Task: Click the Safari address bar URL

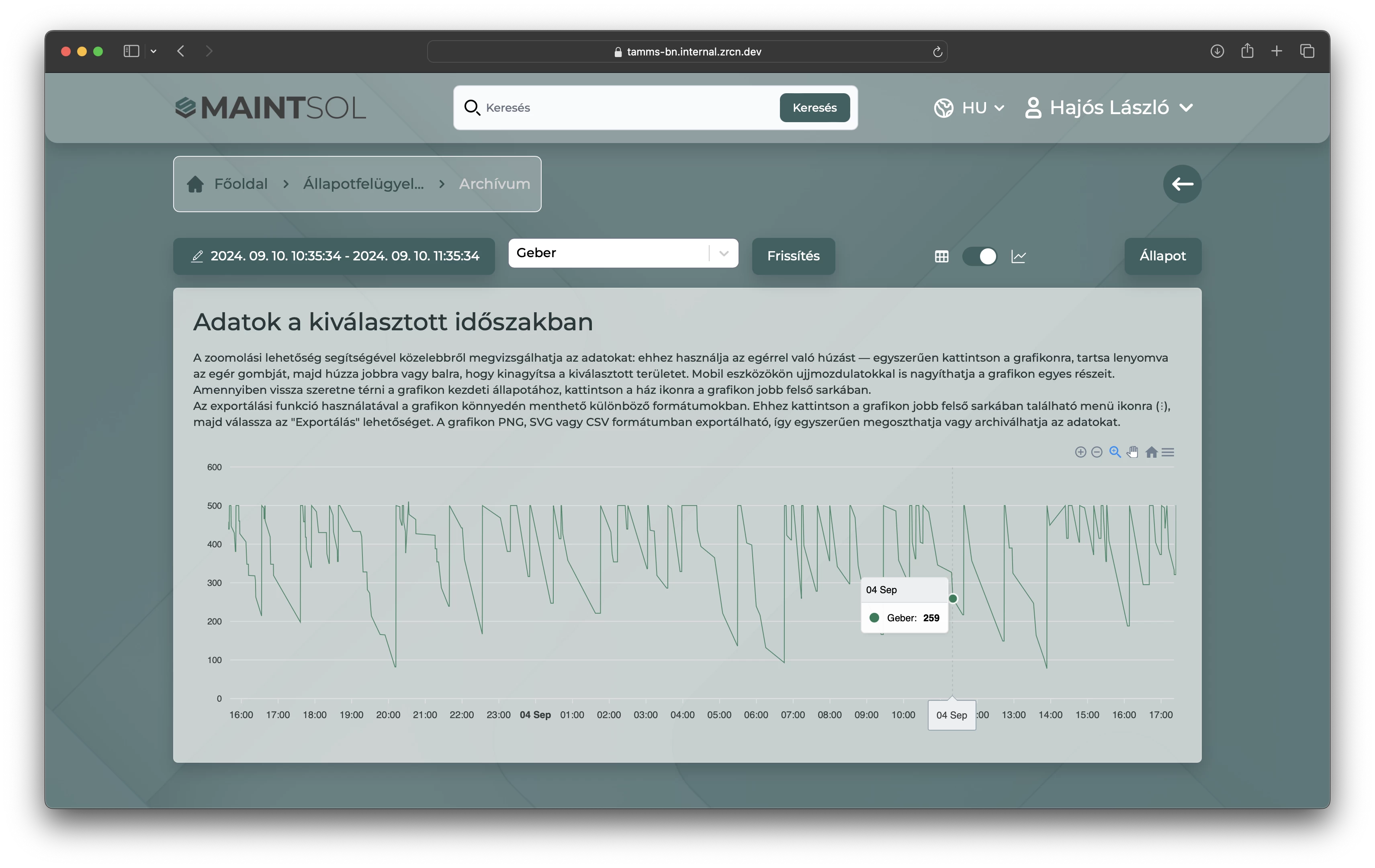Action: click(x=687, y=51)
